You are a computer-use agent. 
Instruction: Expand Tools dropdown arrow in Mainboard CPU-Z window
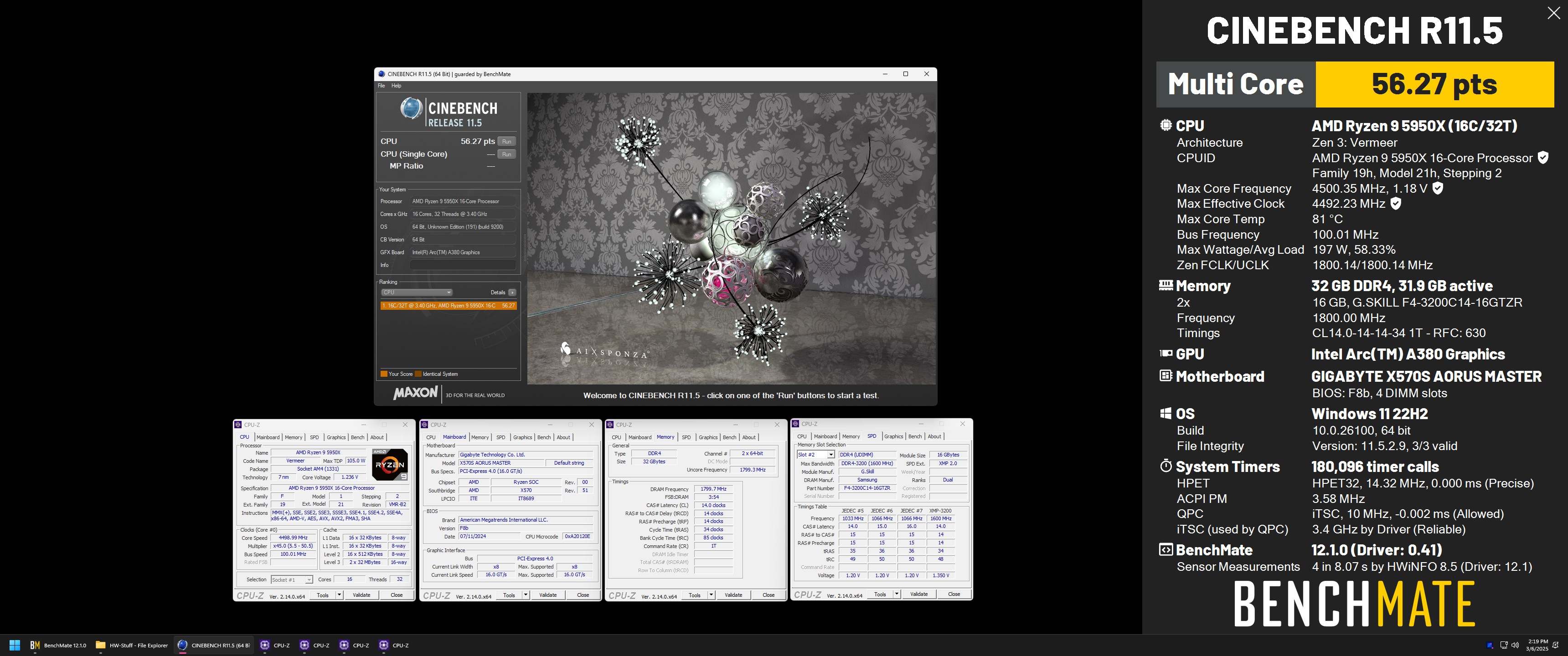pos(525,595)
